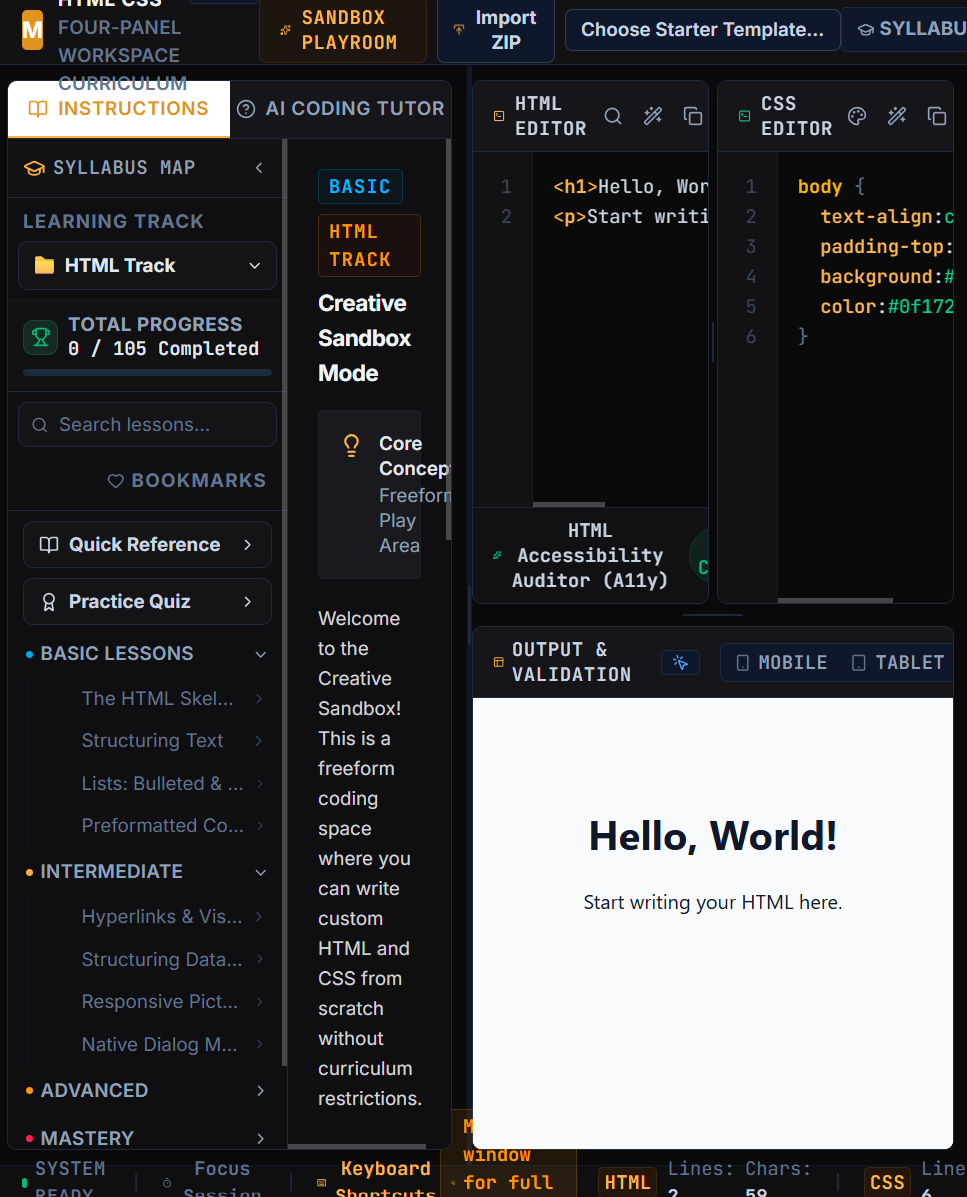This screenshot has width=967, height=1197.
Task: Open Choose Starter Template dropdown
Action: click(702, 30)
